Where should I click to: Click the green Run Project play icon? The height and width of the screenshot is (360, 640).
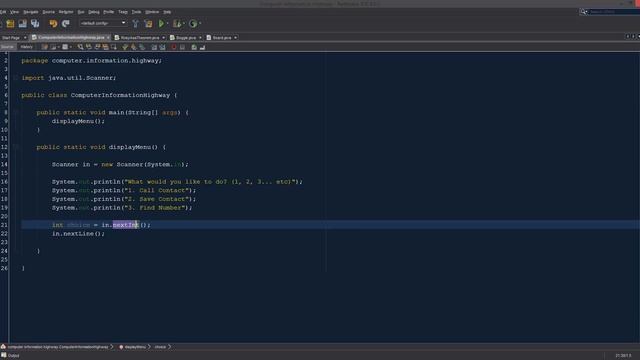tap(162, 24)
